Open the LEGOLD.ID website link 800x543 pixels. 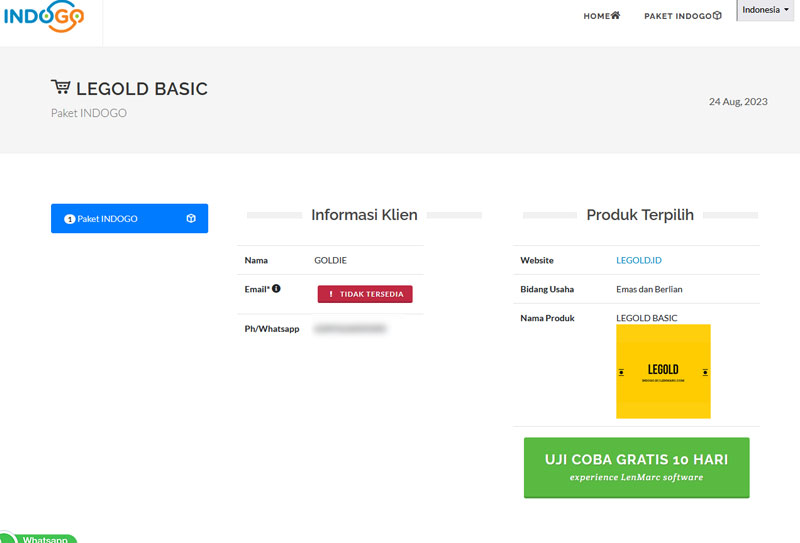(639, 260)
